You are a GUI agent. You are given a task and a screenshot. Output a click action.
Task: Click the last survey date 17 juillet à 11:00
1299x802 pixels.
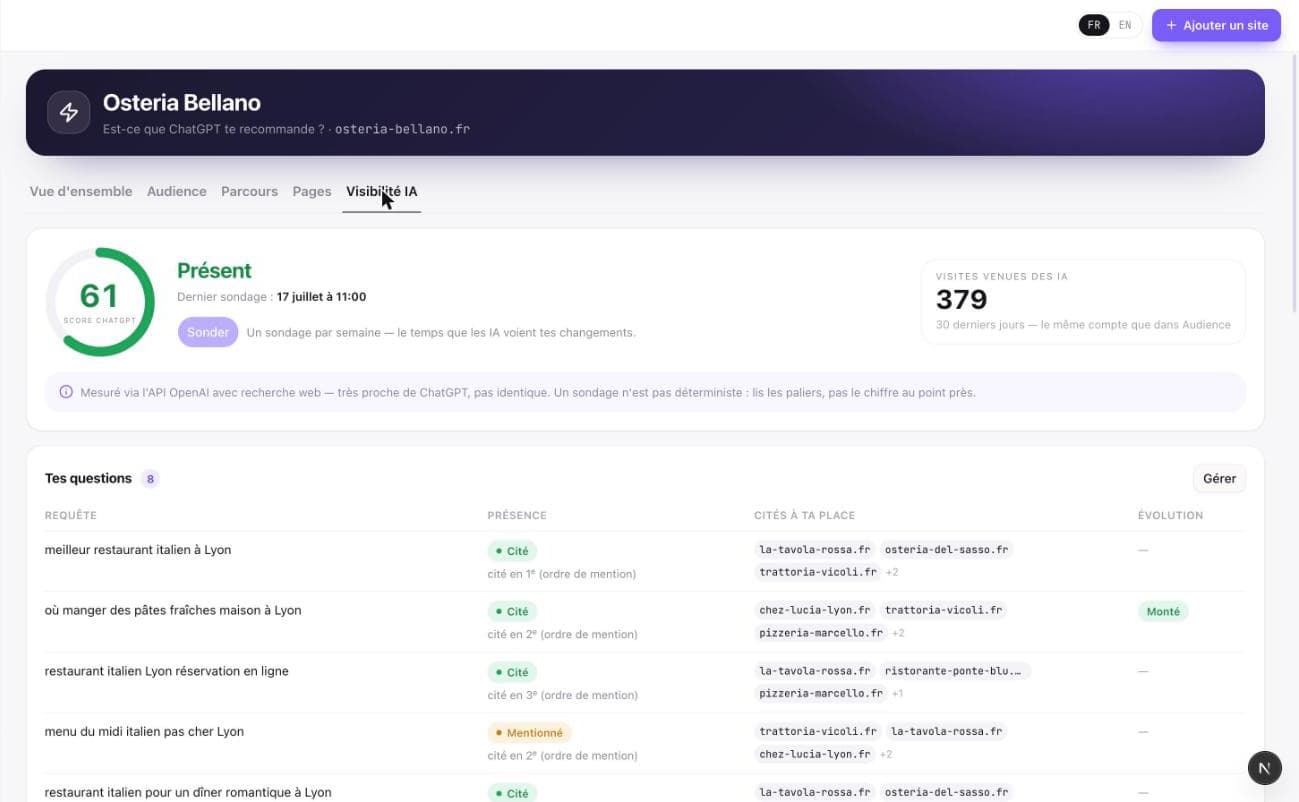pyautogui.click(x=321, y=297)
